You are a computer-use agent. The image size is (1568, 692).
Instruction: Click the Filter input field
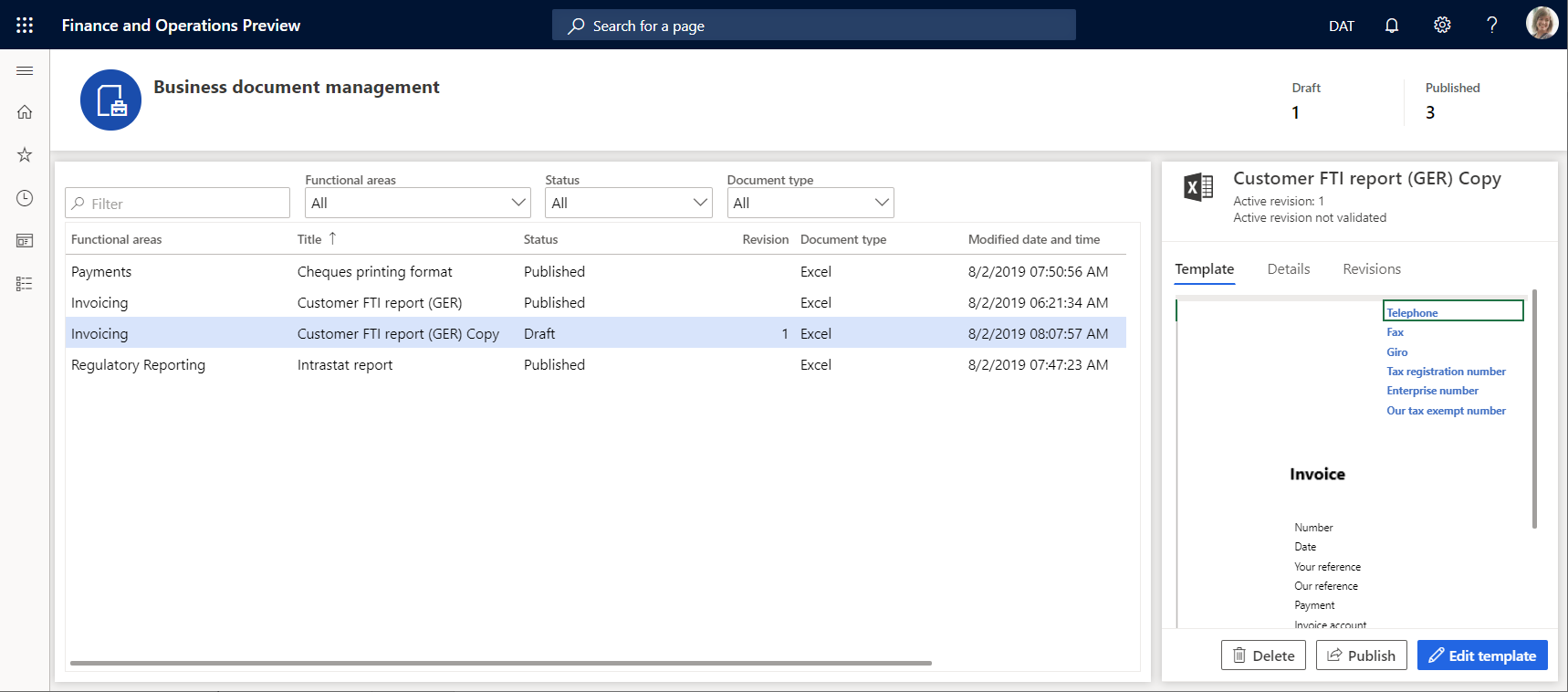[177, 203]
